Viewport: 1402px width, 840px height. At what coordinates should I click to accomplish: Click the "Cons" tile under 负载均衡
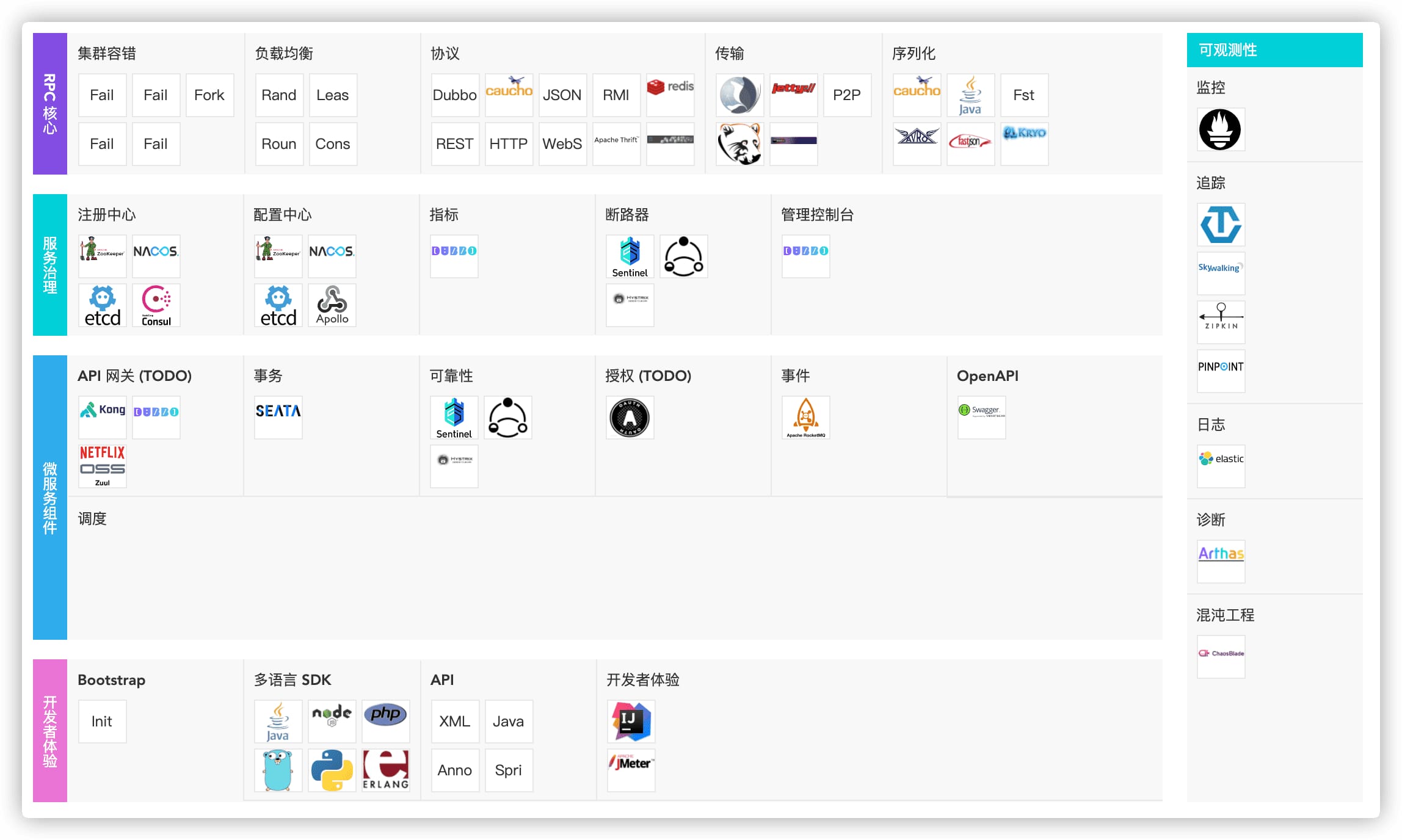(333, 144)
